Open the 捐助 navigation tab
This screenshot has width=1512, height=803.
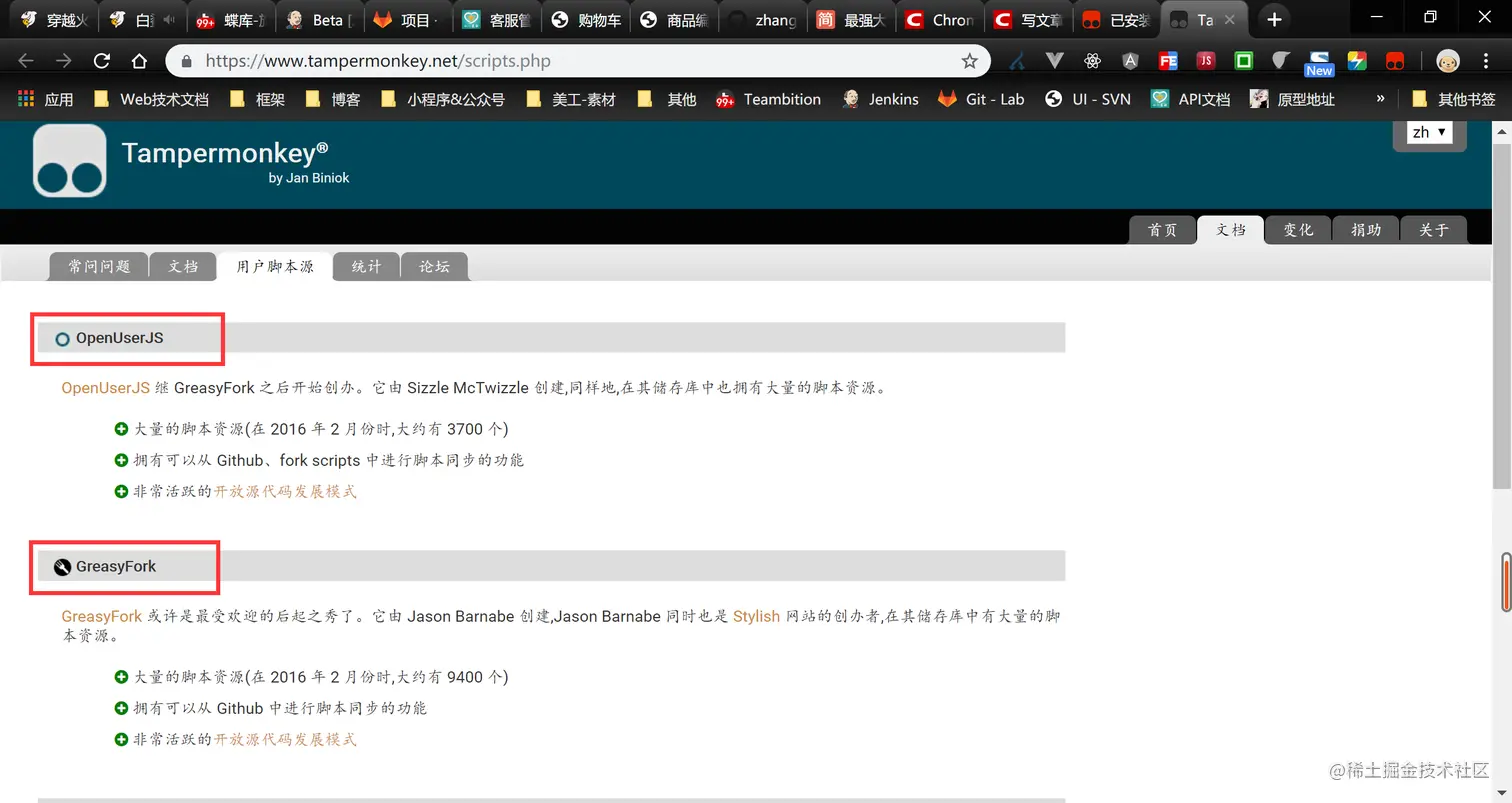(1366, 230)
